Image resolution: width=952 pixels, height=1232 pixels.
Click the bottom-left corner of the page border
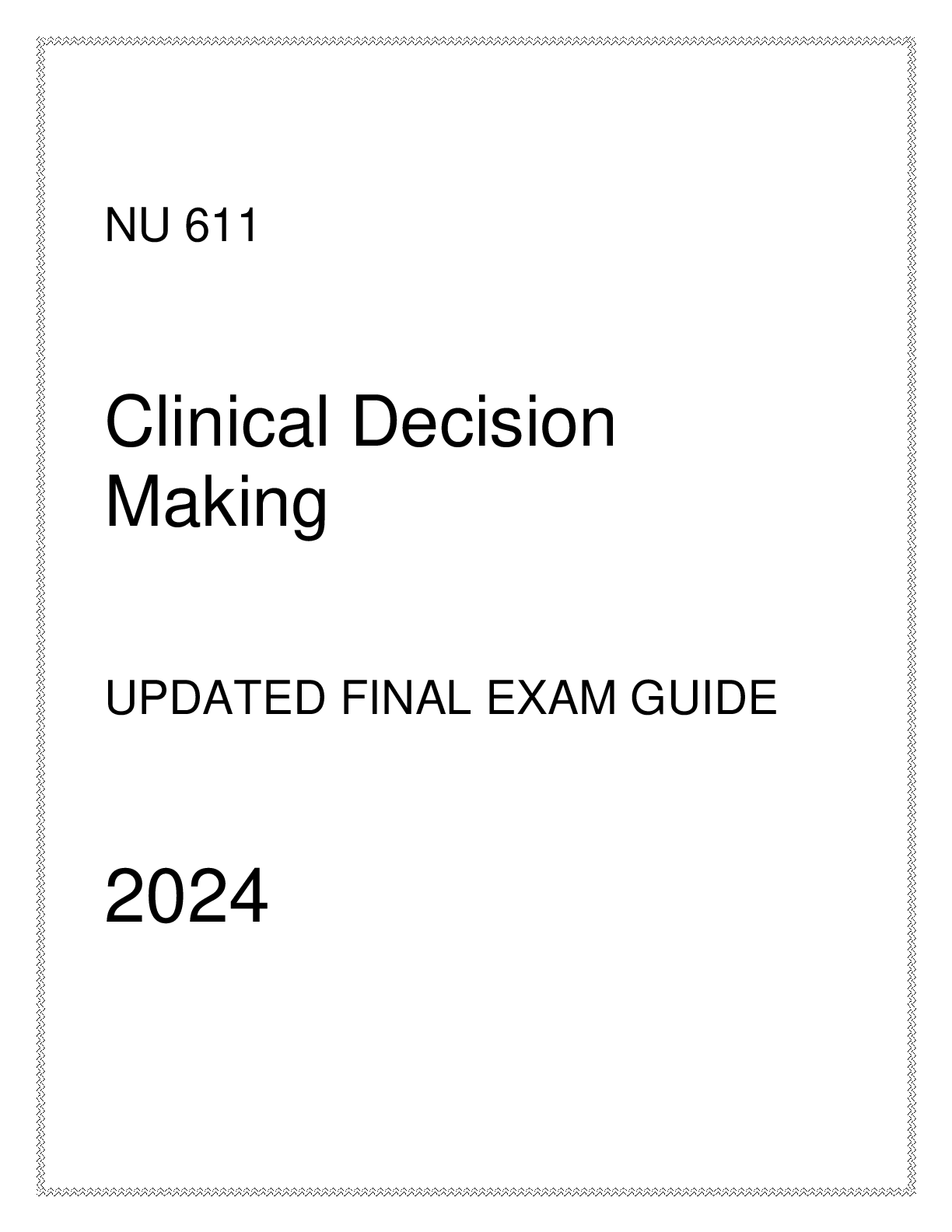point(40,1190)
